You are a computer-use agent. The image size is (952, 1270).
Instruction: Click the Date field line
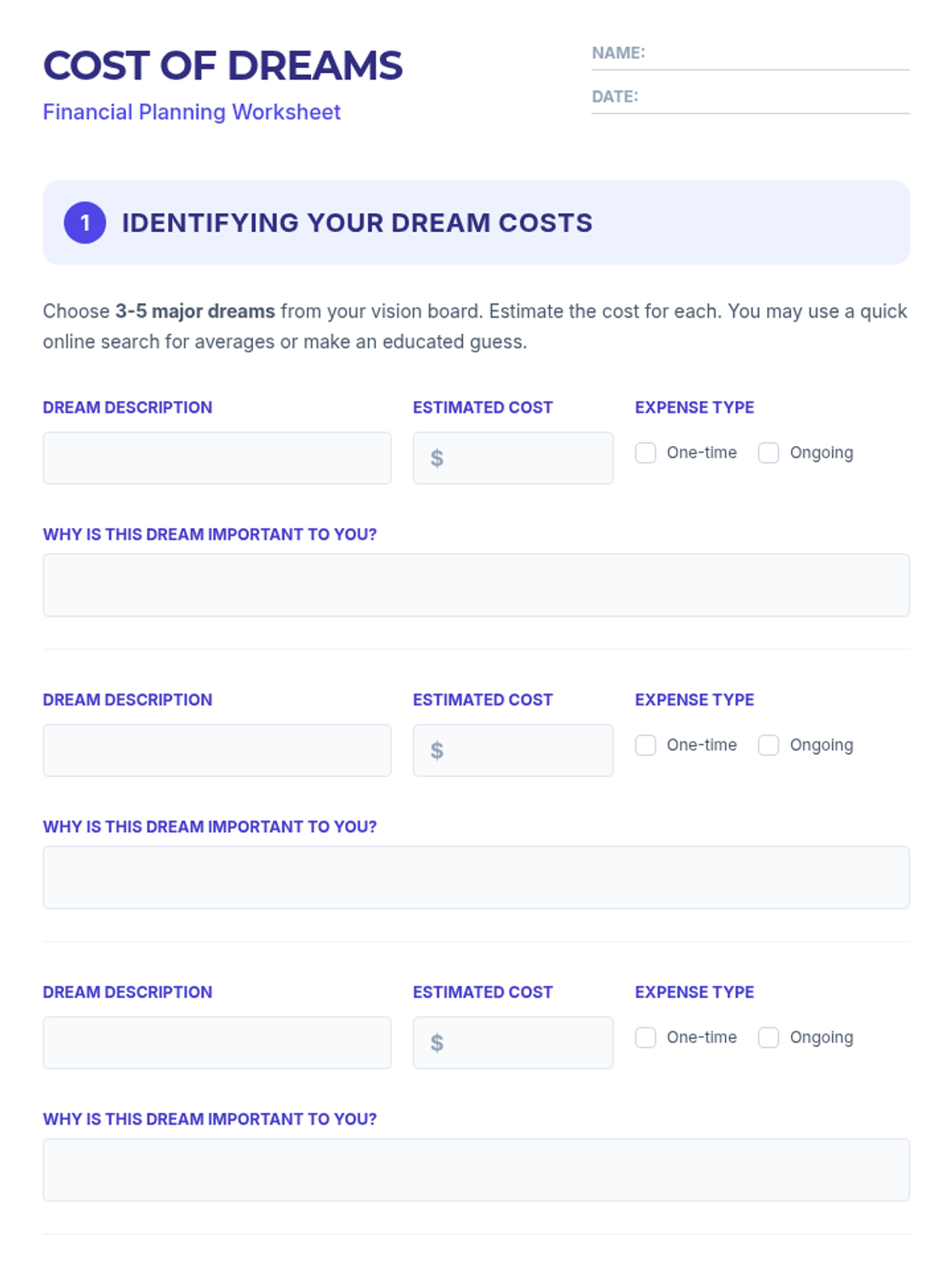tap(773, 98)
